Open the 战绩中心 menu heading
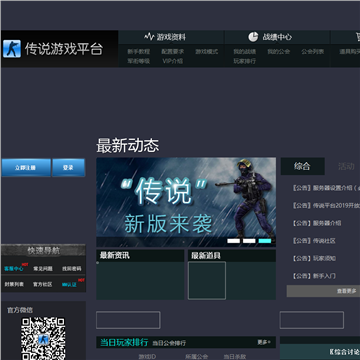The image size is (360, 360). point(277,37)
